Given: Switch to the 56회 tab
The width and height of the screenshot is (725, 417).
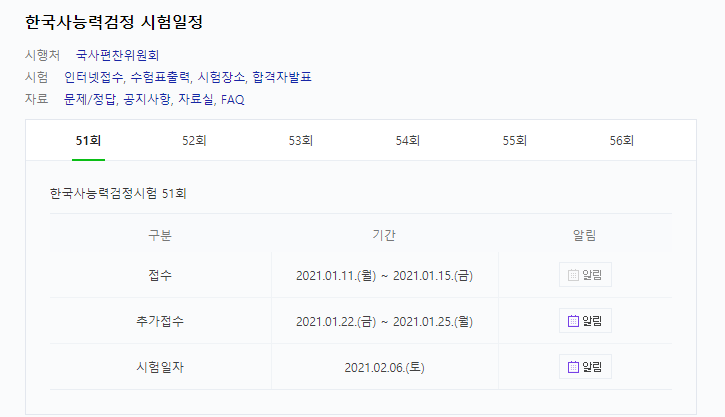Looking at the screenshot, I should tap(621, 141).
